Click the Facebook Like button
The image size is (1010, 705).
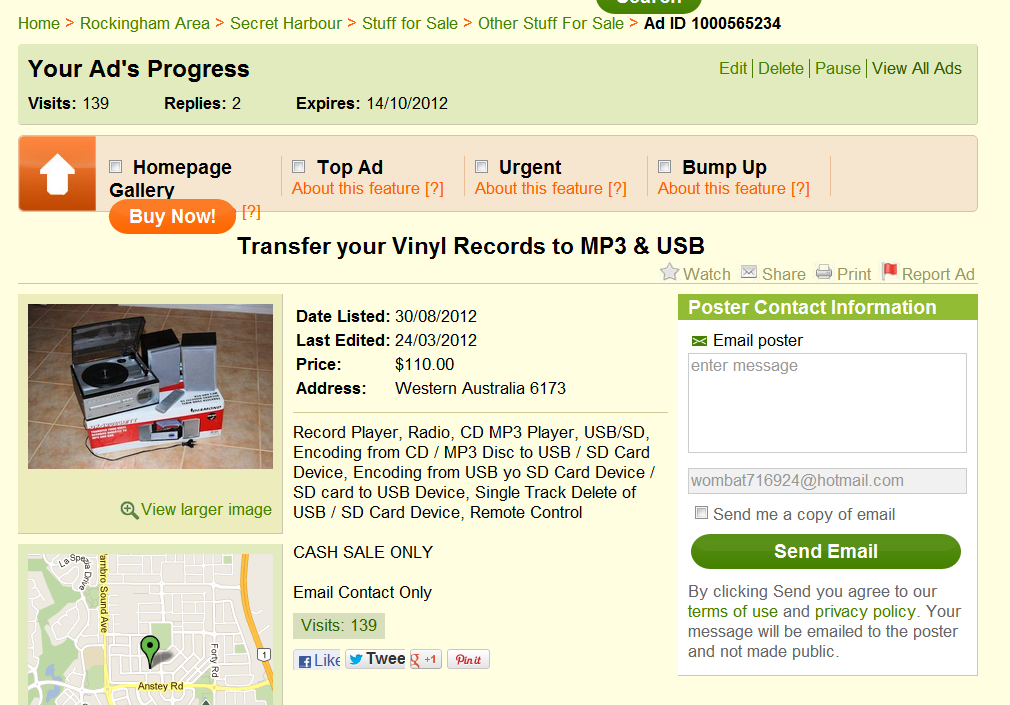click(317, 660)
